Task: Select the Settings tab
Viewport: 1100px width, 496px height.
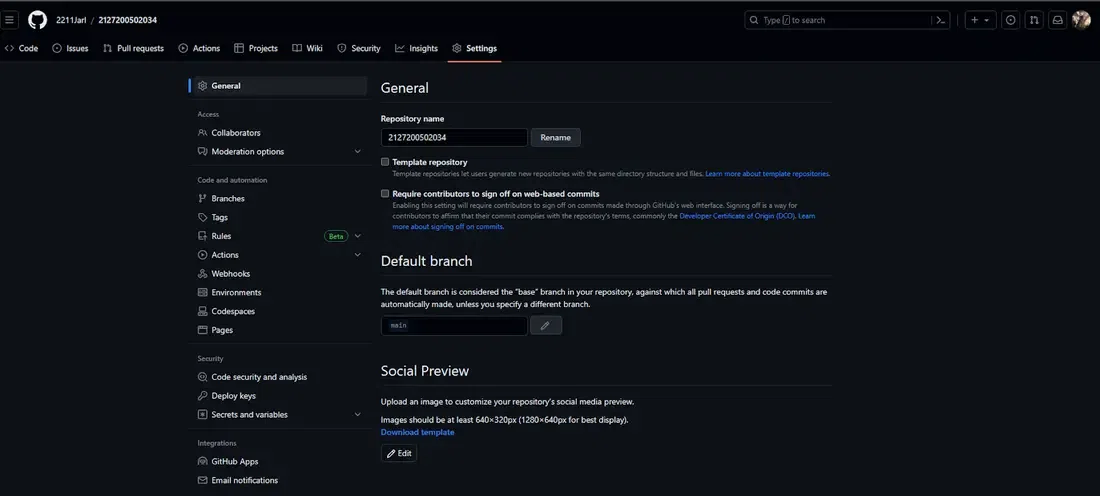Action: click(474, 48)
